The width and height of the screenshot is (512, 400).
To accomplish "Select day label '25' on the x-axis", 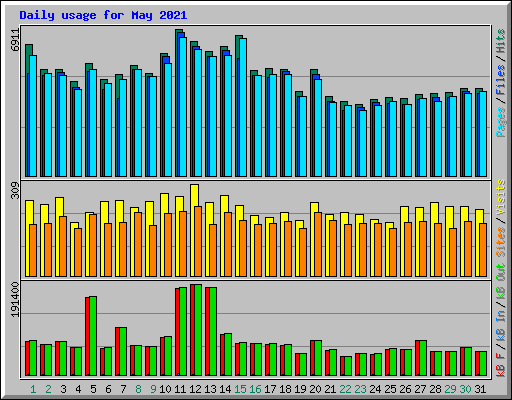I will pyautogui.click(x=390, y=389).
